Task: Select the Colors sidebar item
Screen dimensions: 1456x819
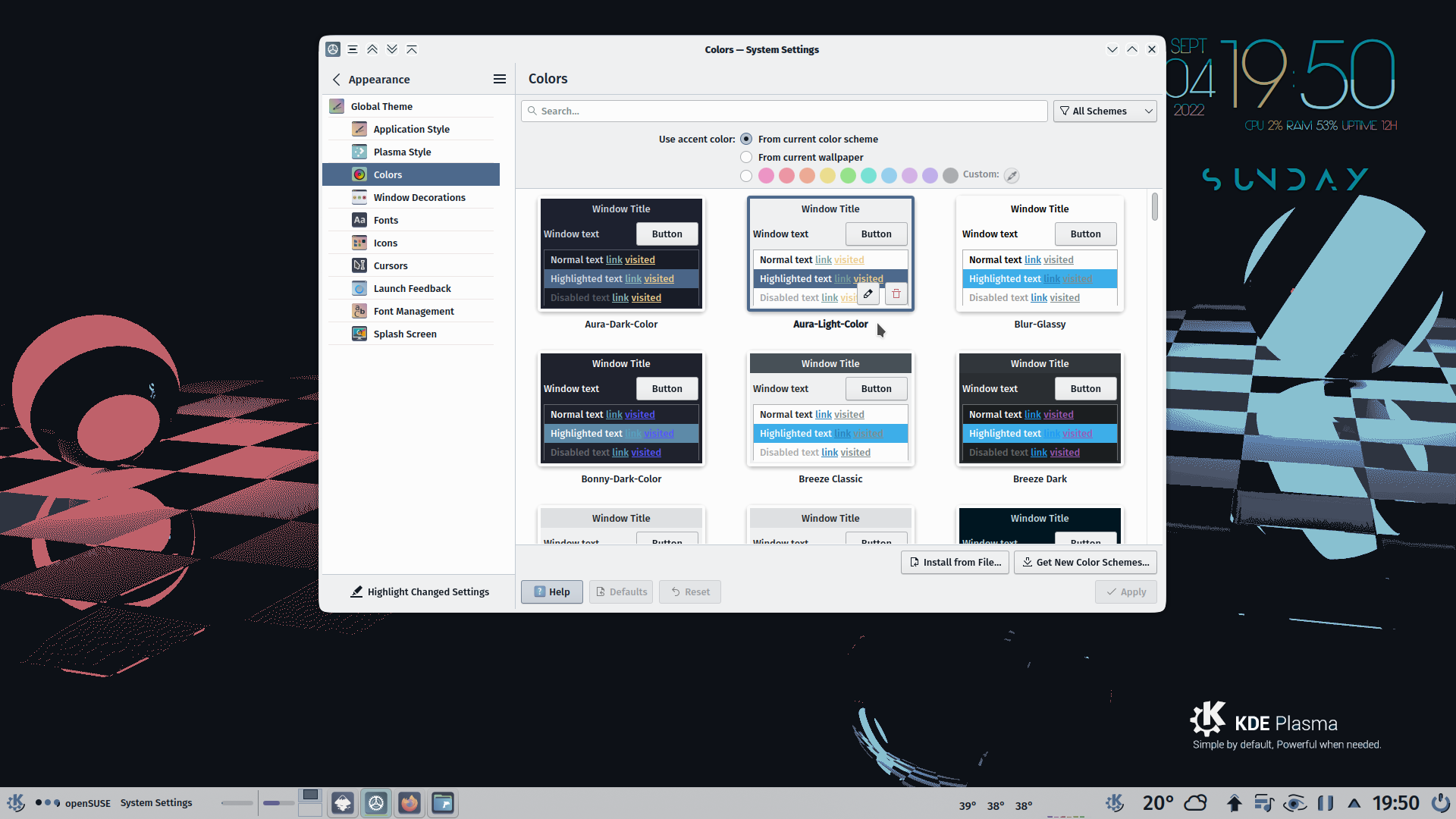Action: click(x=411, y=174)
